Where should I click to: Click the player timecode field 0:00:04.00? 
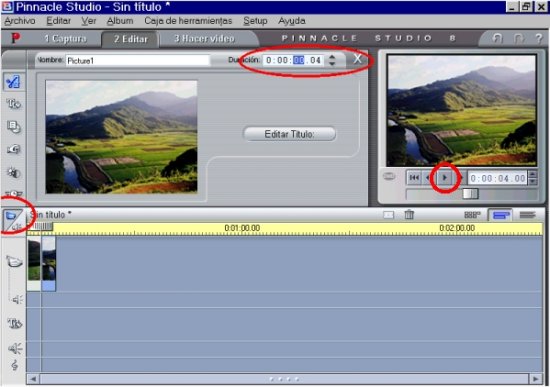pos(498,178)
